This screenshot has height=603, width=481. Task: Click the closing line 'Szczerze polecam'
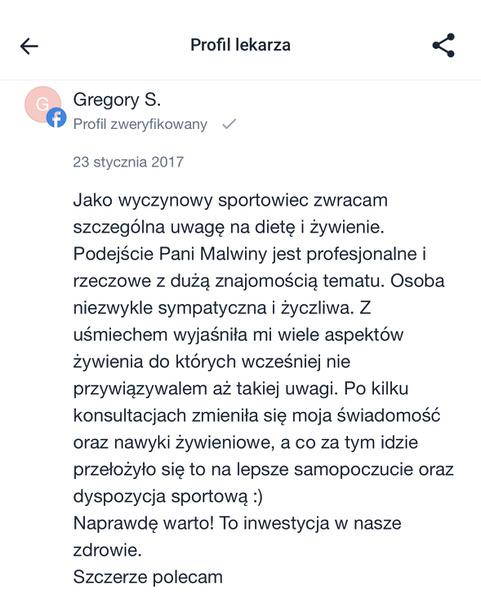coord(148,577)
